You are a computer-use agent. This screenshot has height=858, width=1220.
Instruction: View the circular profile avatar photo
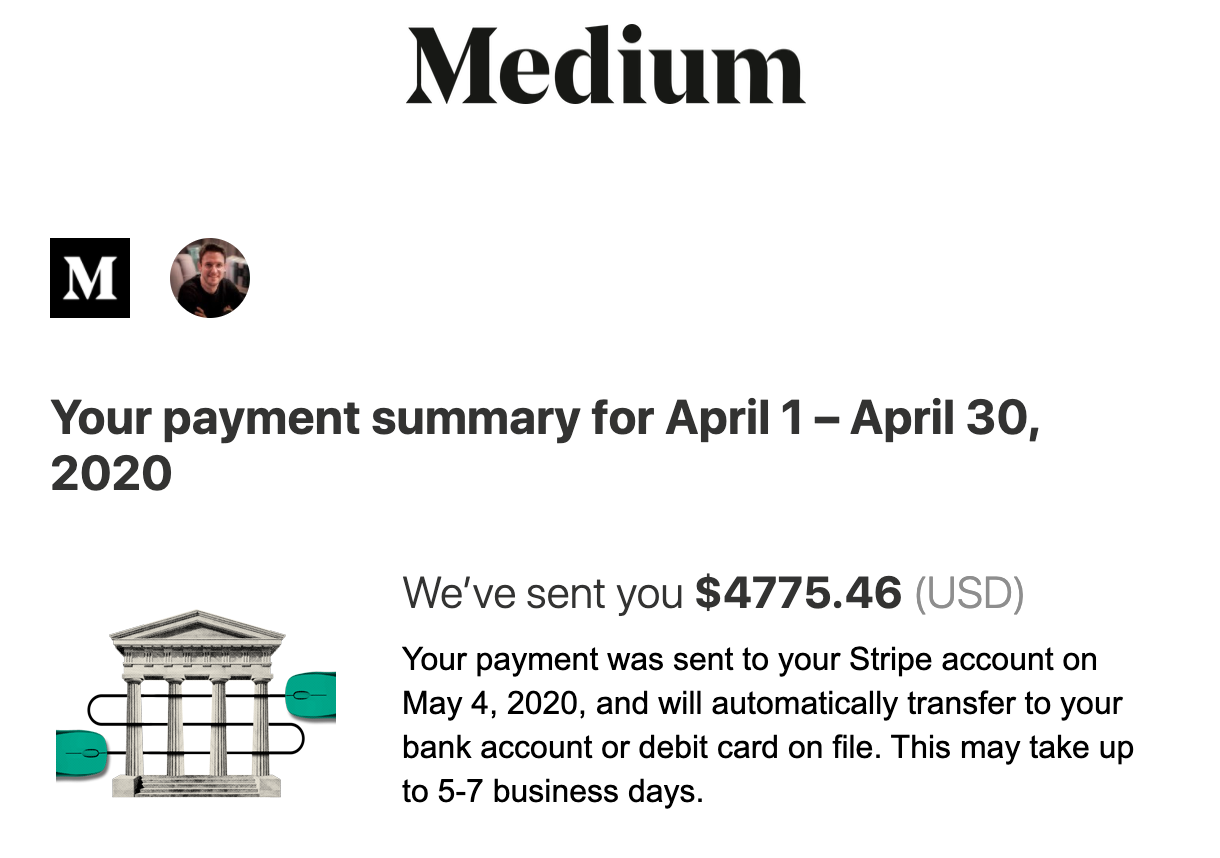click(x=210, y=278)
